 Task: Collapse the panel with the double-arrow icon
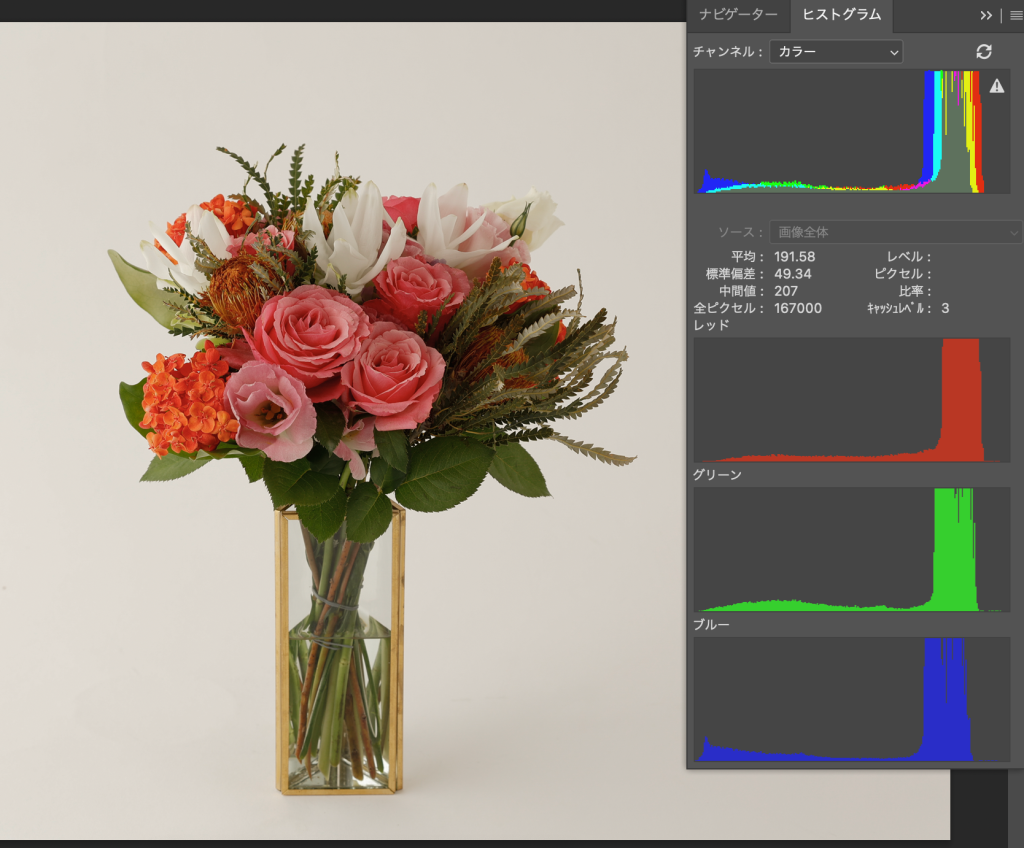[986, 15]
